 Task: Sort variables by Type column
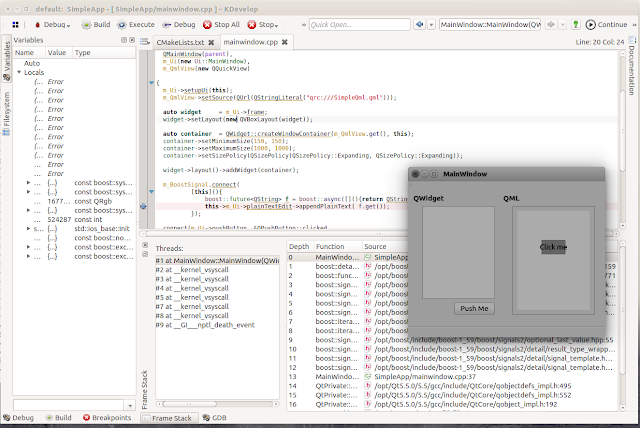click(x=104, y=53)
